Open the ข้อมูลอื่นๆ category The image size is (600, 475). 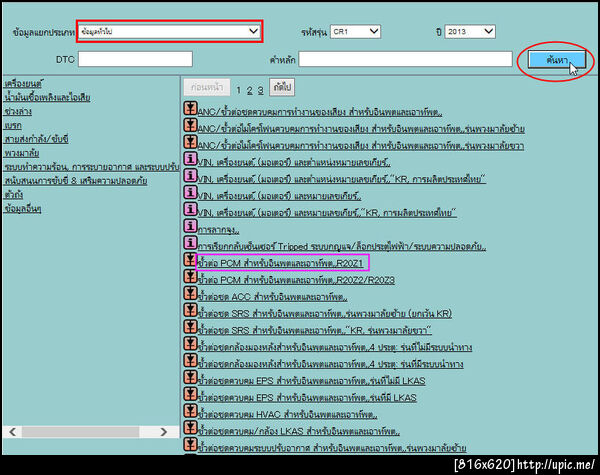(x=23, y=209)
